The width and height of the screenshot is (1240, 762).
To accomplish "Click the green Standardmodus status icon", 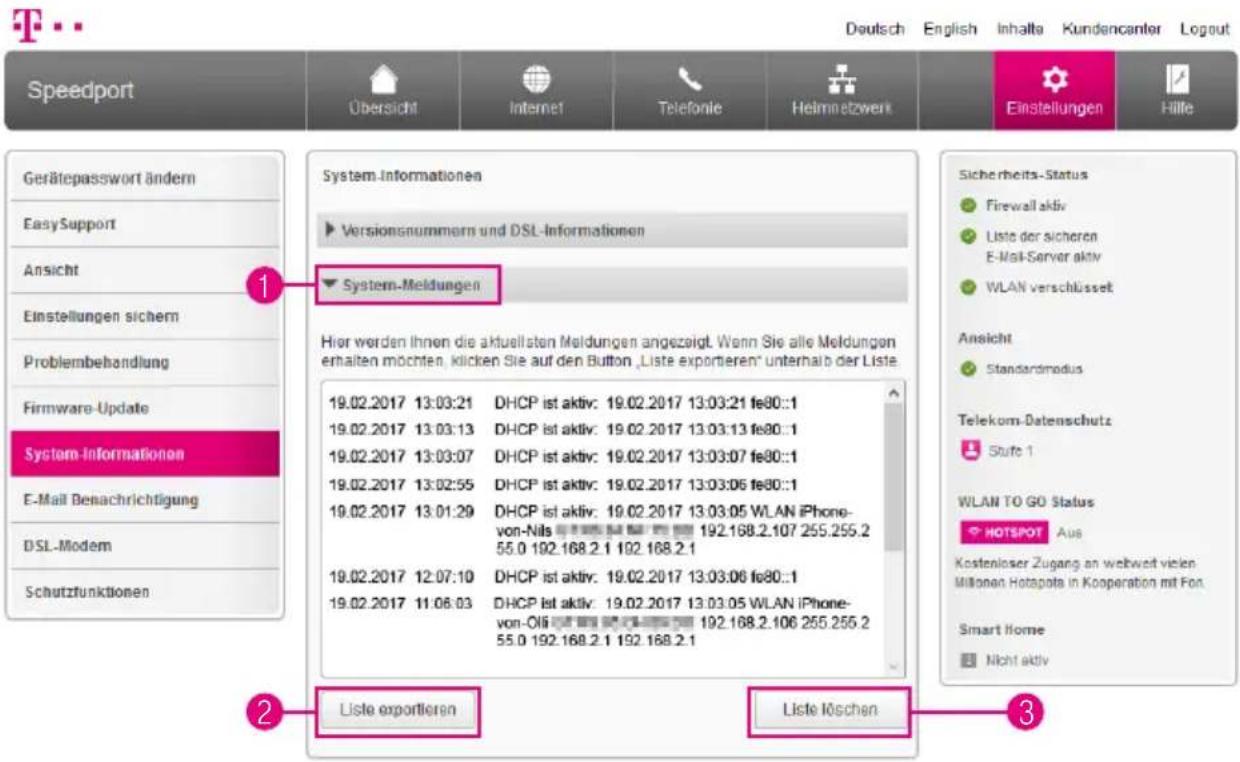I will coord(968,369).
